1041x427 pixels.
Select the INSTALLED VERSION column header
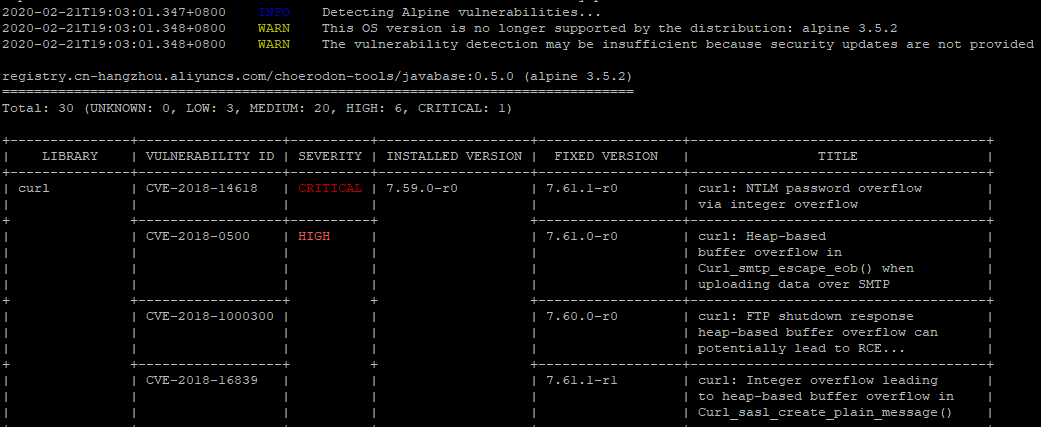[454, 156]
